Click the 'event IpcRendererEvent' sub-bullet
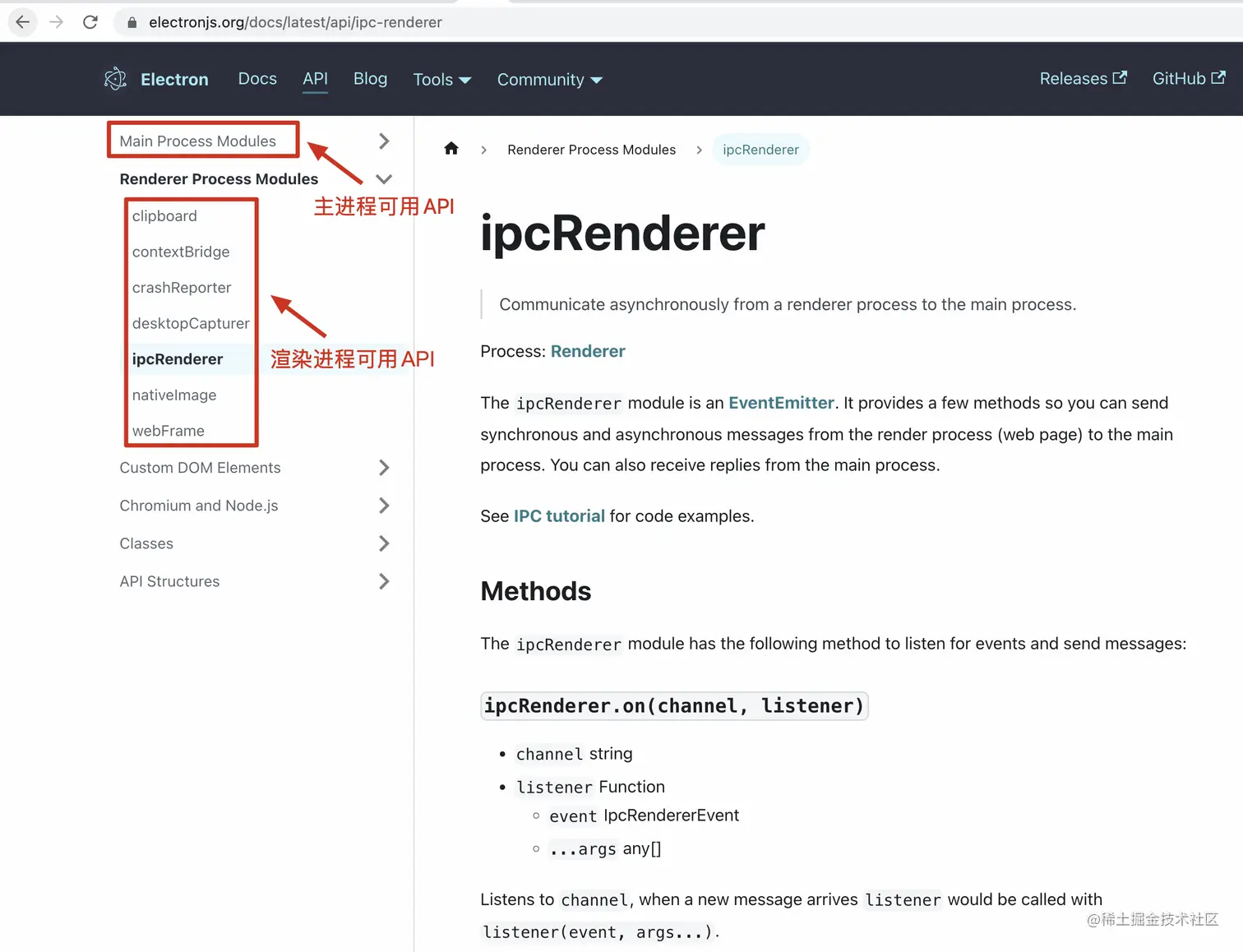 tap(644, 815)
